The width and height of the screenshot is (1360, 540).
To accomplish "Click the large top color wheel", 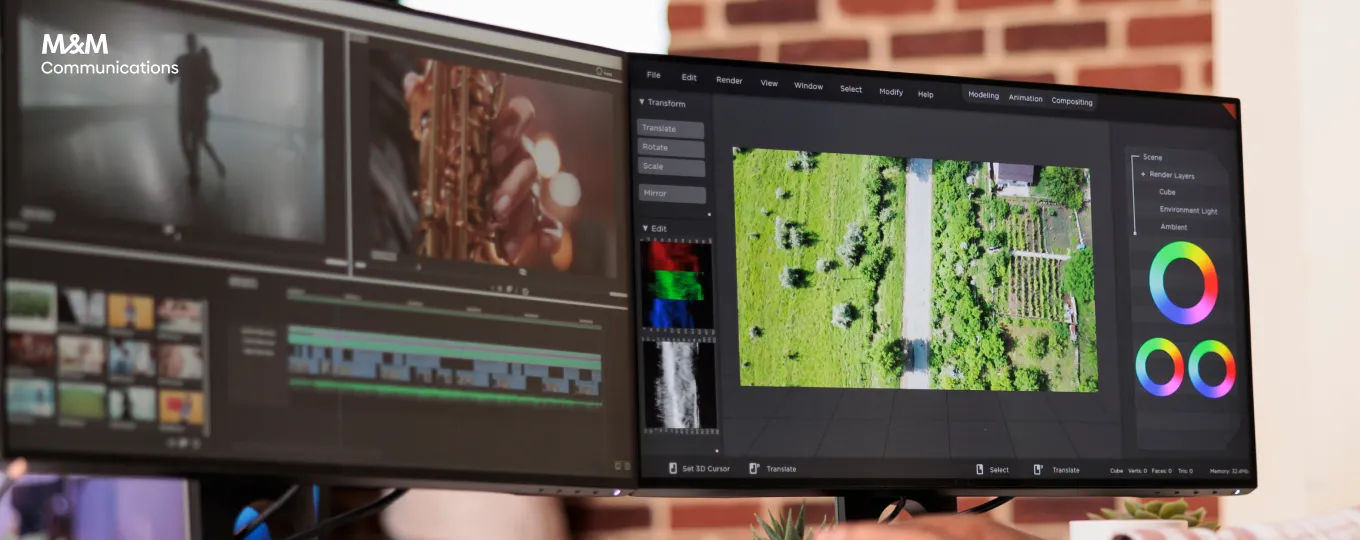I will 1183,283.
